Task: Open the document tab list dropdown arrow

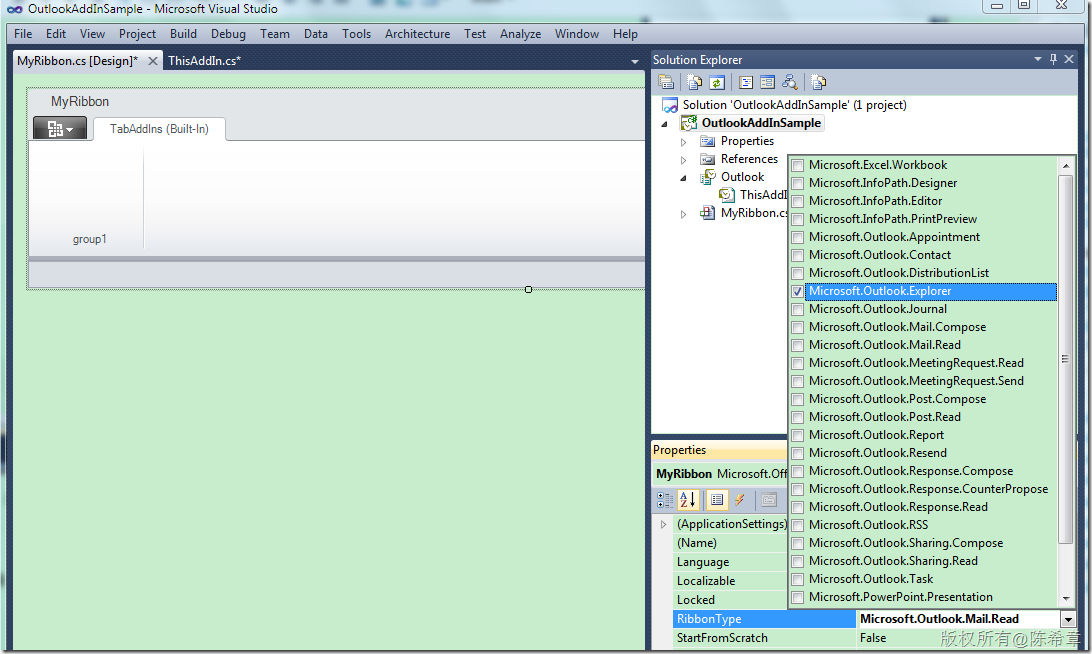Action: tap(634, 62)
